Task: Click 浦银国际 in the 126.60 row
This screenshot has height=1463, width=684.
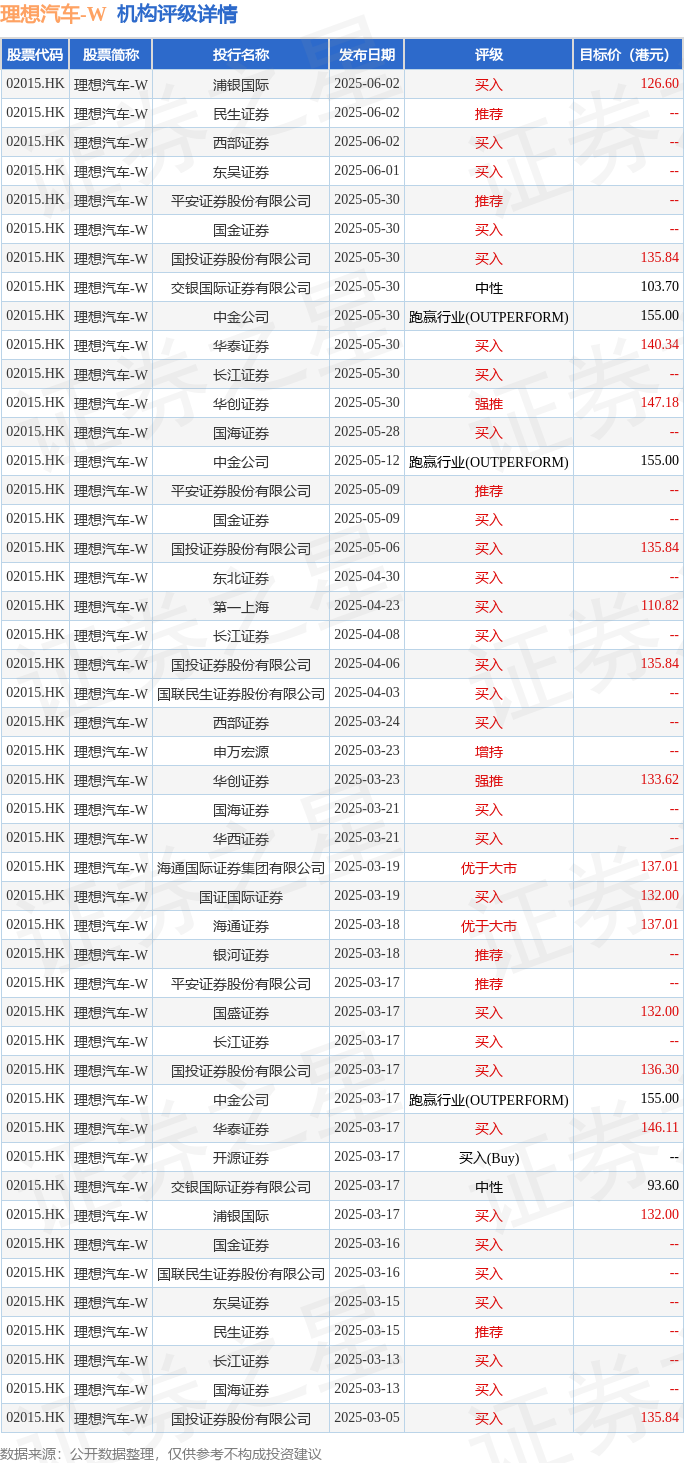Action: [241, 84]
